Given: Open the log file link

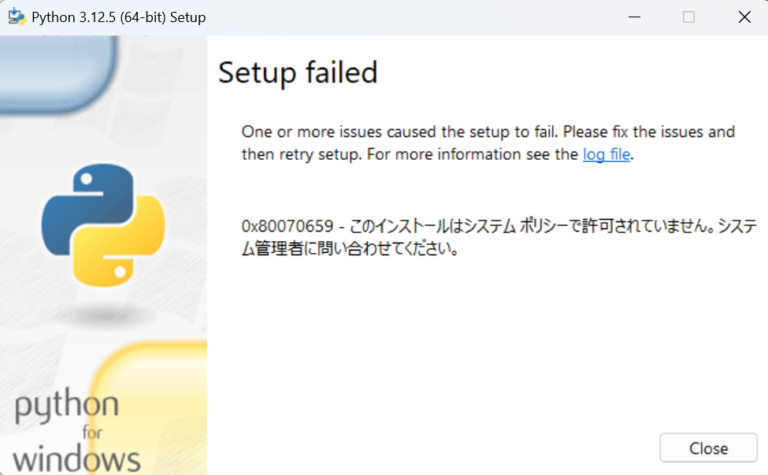Looking at the screenshot, I should pos(606,155).
